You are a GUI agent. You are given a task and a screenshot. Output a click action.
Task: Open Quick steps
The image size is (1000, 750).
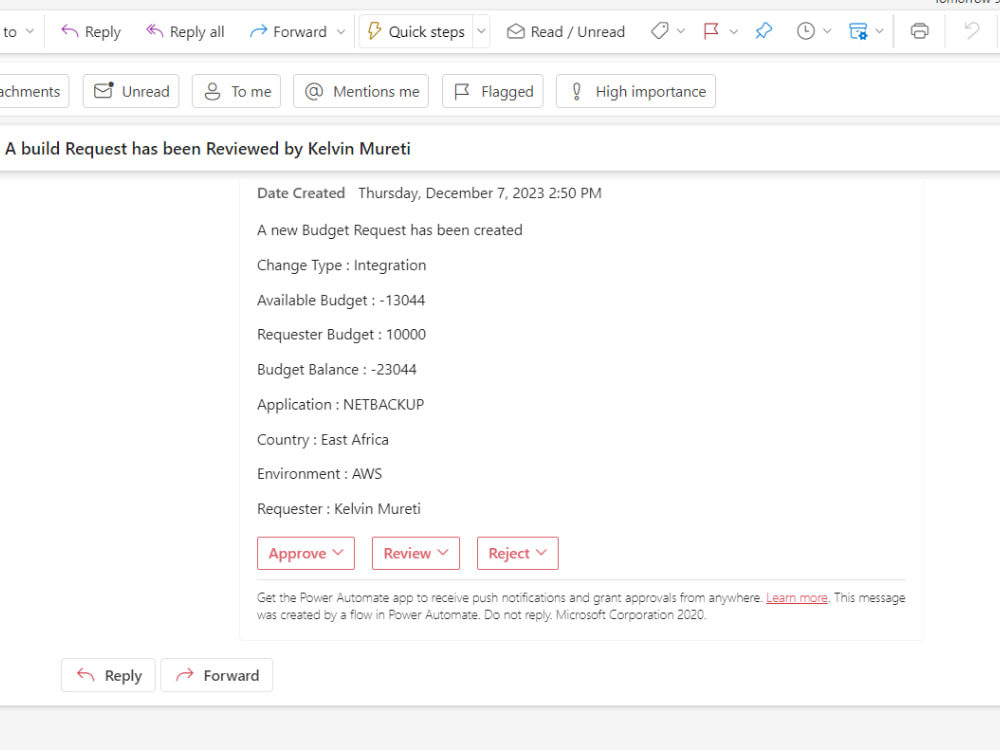[416, 32]
